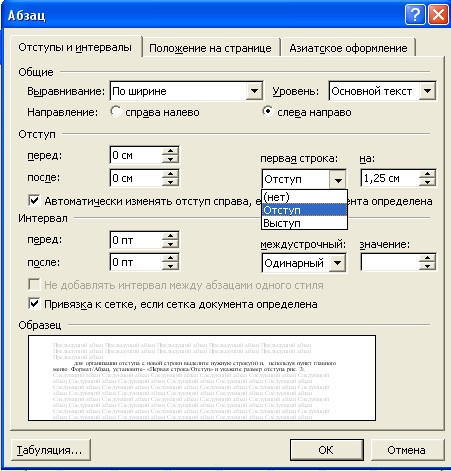The height and width of the screenshot is (471, 451).
Task: Choose (нет) in first line list
Action: 304,197
